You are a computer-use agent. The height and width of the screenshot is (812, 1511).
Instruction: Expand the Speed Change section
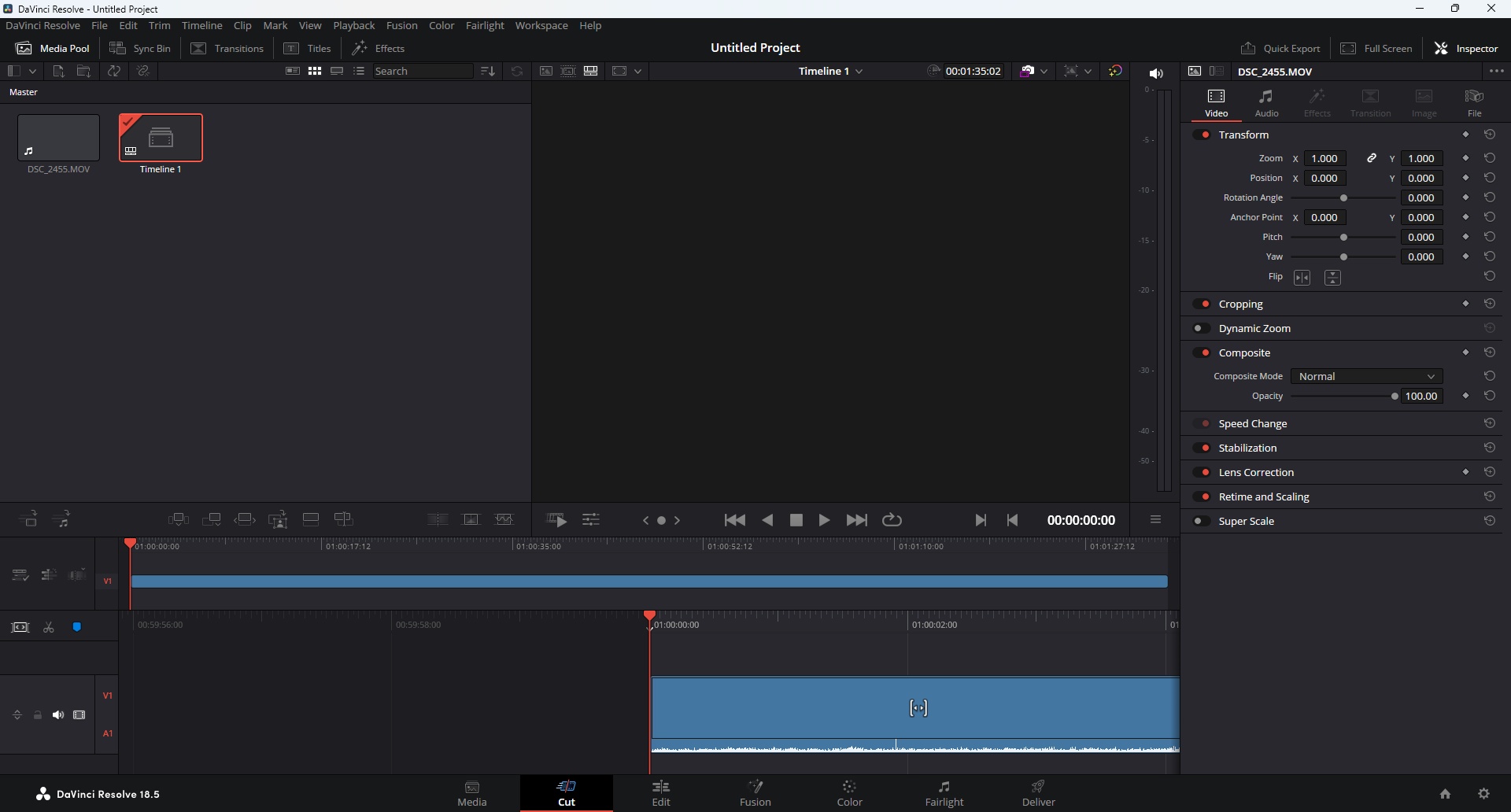(x=1253, y=423)
